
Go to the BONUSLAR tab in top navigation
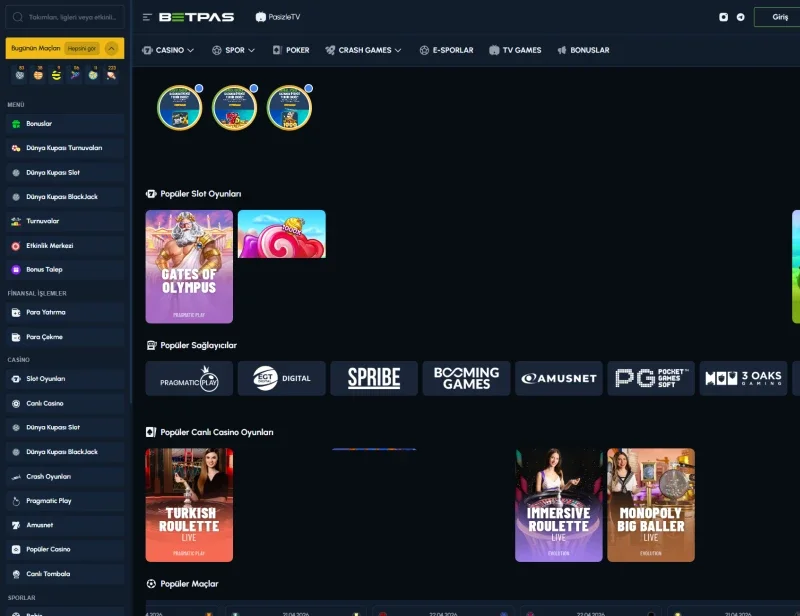point(584,50)
